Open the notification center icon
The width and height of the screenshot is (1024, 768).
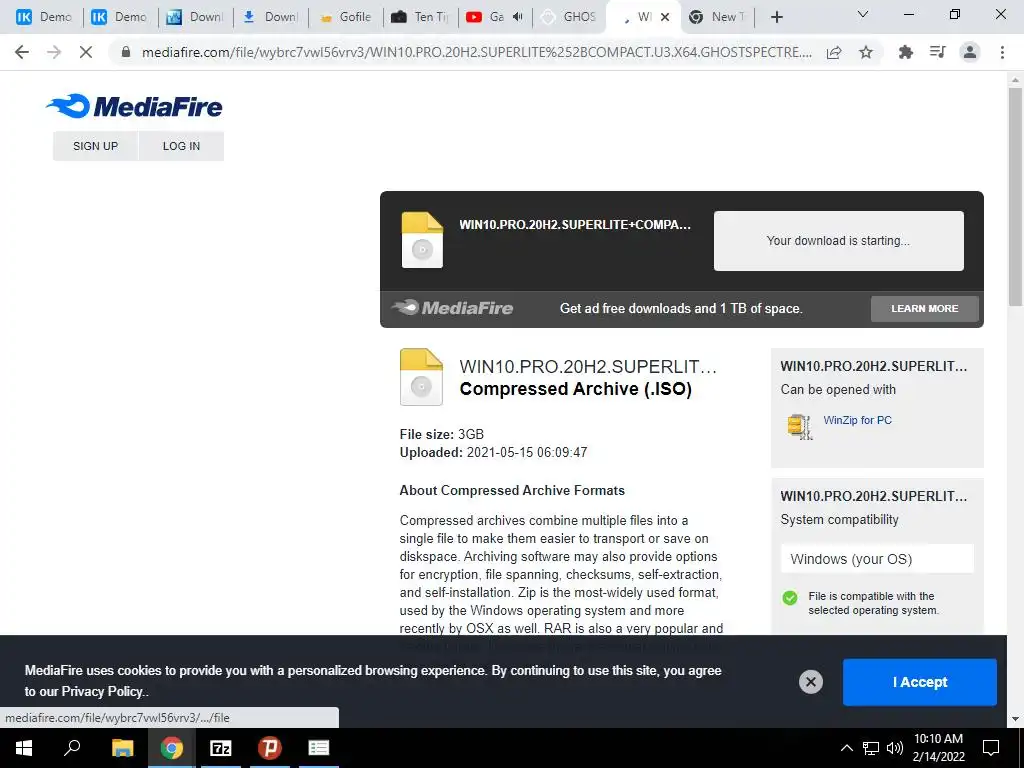[991, 748]
